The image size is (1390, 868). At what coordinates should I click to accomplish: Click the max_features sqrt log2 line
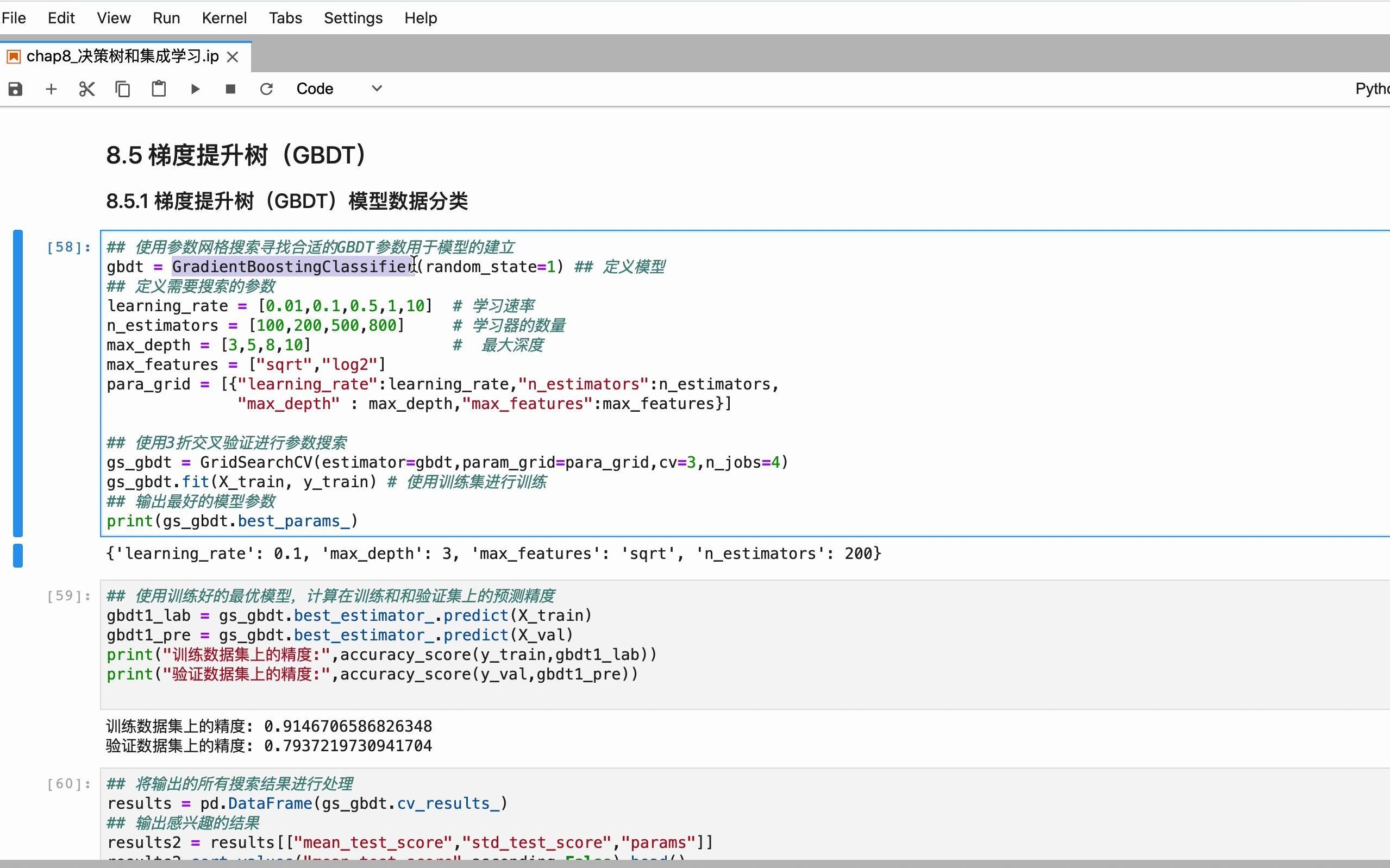pos(246,364)
